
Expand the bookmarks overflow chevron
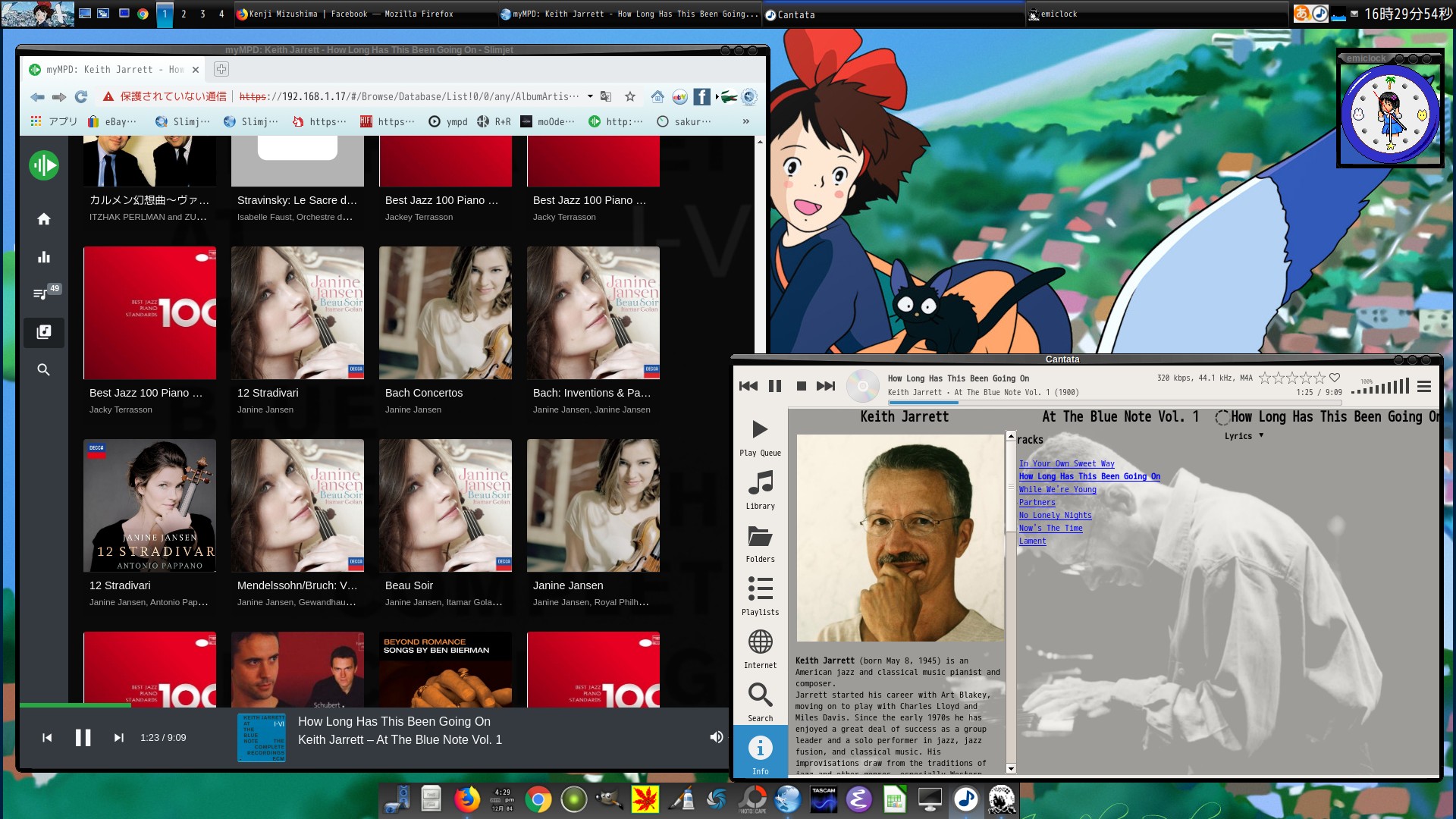point(745,121)
